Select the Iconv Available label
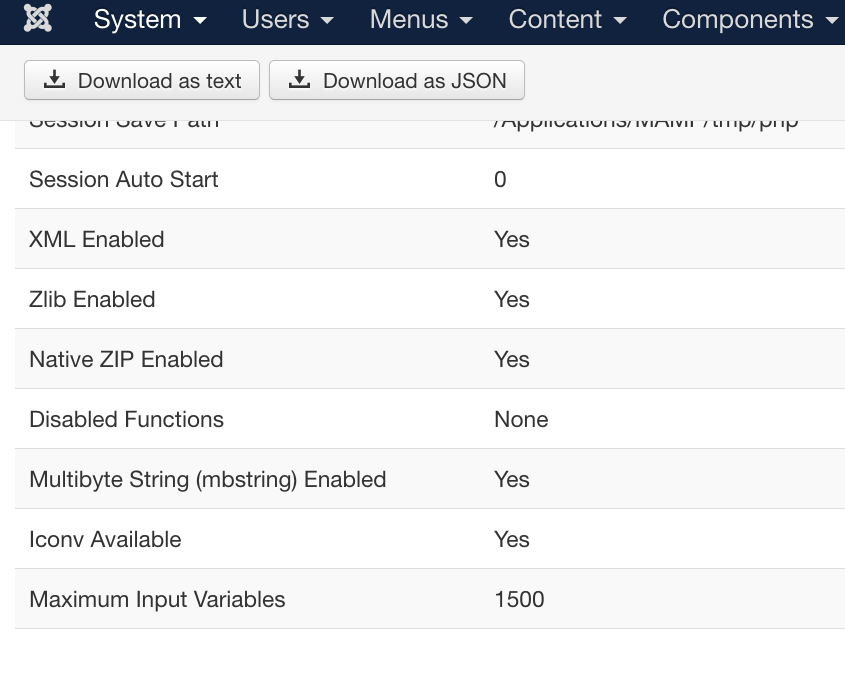 [105, 539]
